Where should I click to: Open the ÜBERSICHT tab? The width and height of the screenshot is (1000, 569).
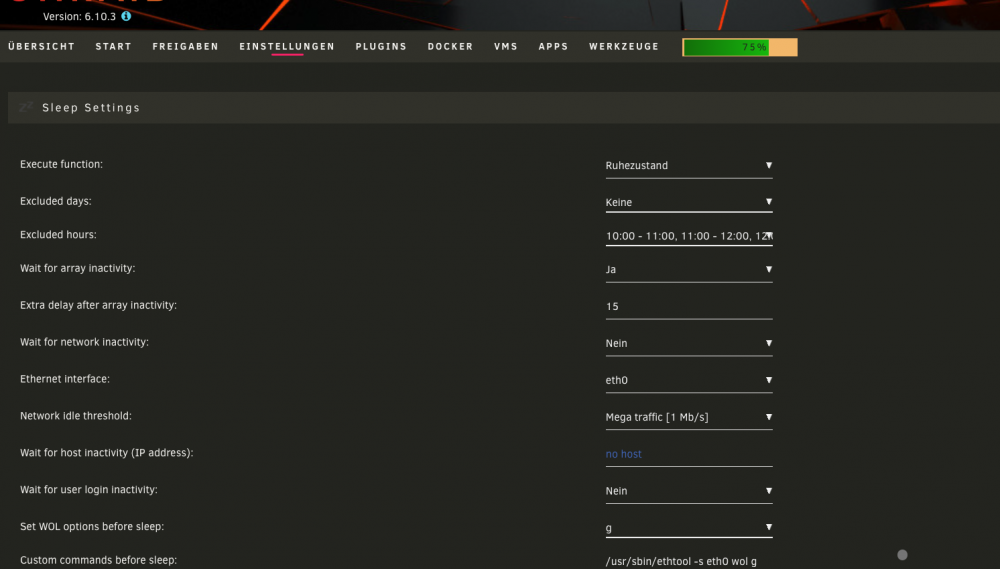[41, 47]
